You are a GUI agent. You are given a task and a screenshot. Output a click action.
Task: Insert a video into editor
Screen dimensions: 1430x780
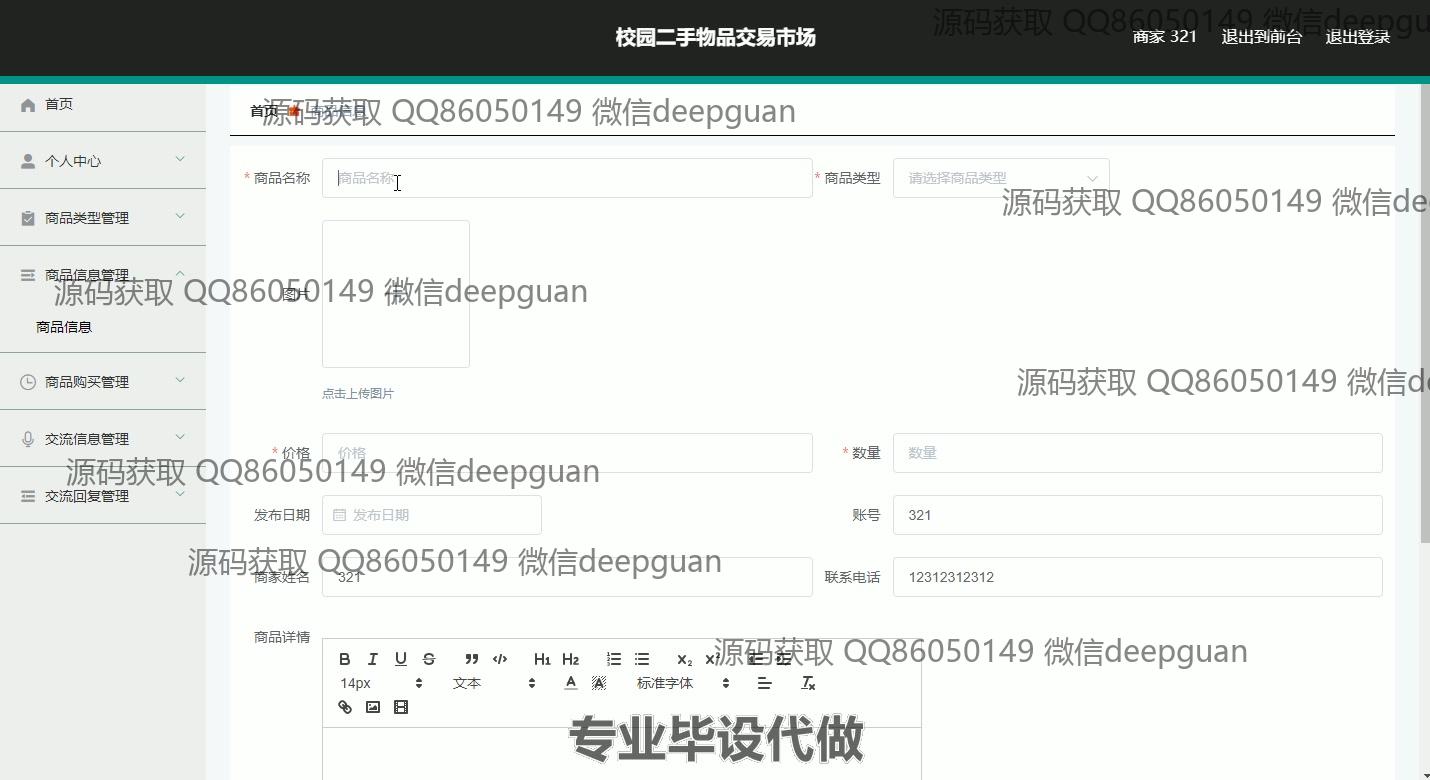401,707
